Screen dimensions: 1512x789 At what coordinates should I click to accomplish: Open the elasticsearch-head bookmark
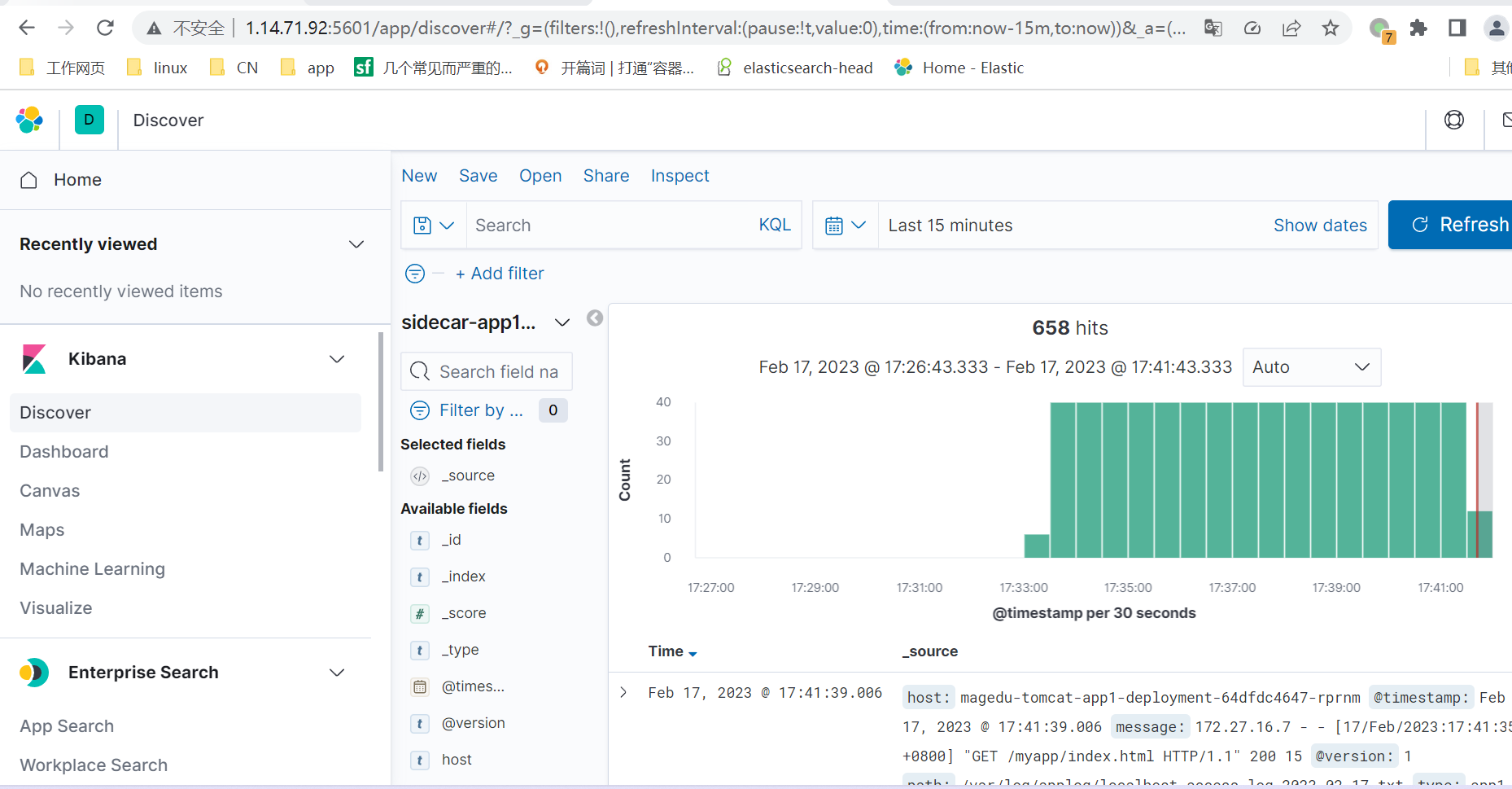(794, 68)
